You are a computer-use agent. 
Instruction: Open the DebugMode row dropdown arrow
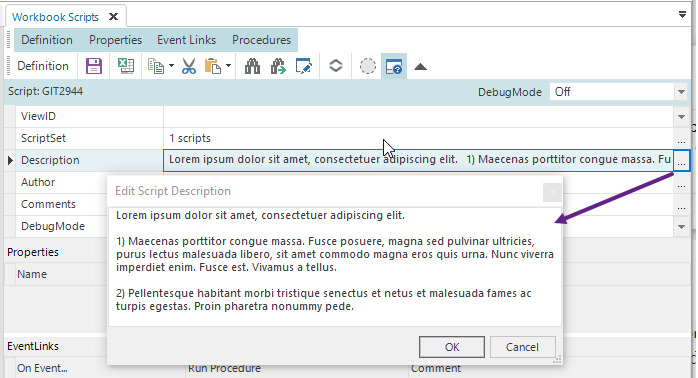681,227
